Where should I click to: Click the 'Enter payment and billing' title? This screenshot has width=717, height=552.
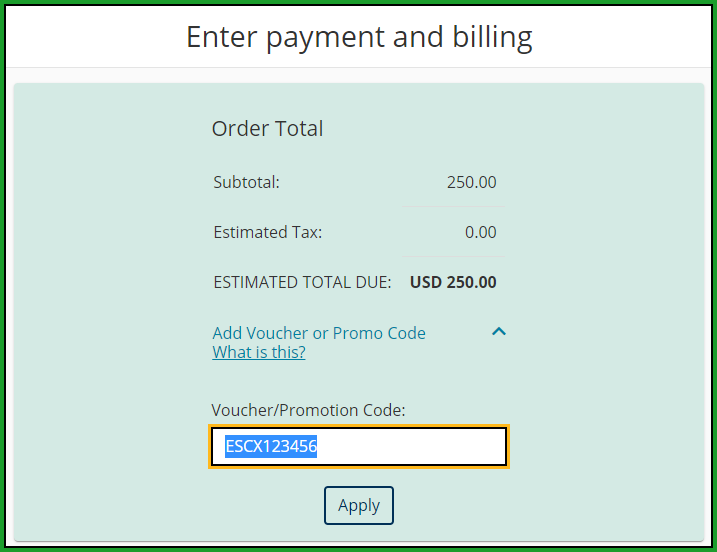pyautogui.click(x=359, y=37)
